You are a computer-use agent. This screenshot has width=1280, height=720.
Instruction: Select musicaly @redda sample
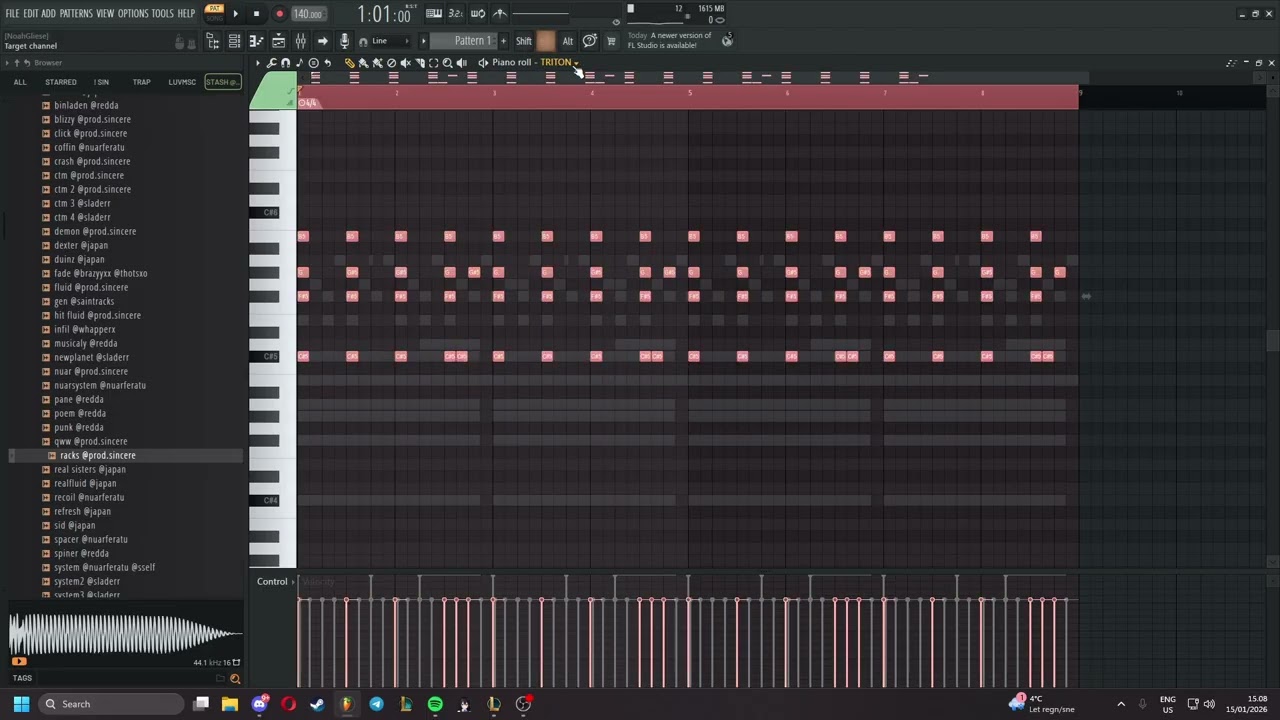click(x=85, y=343)
